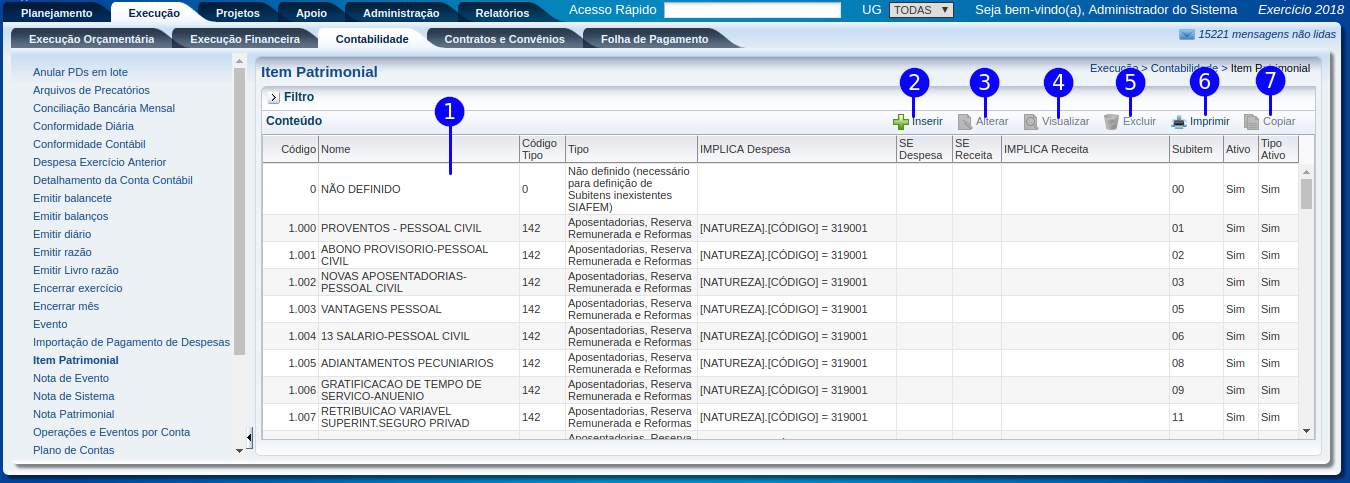Open unread messages envelope icon
This screenshot has width=1350, height=483.
pos(1187,34)
